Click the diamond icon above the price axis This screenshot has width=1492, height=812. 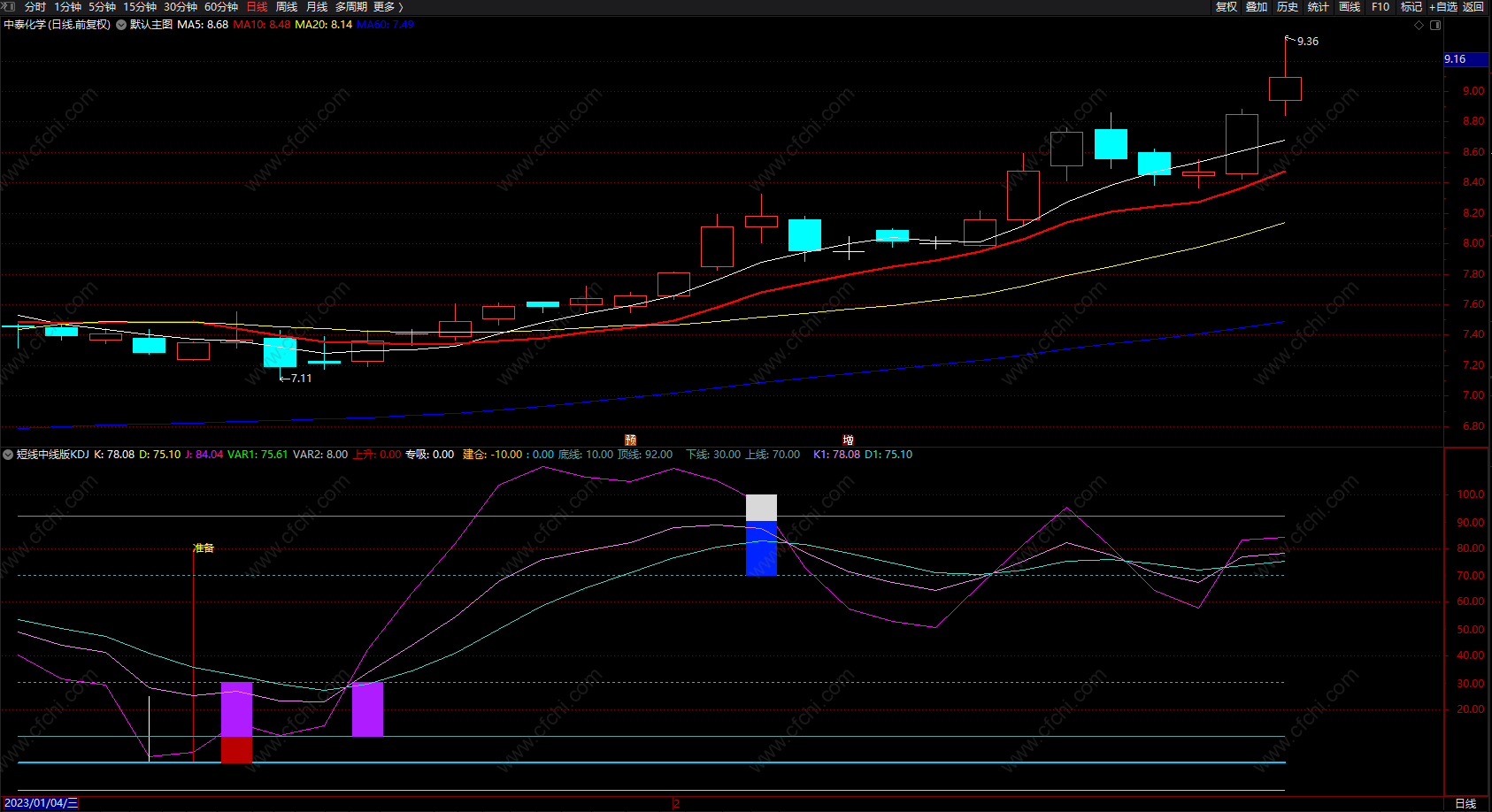tap(1419, 25)
